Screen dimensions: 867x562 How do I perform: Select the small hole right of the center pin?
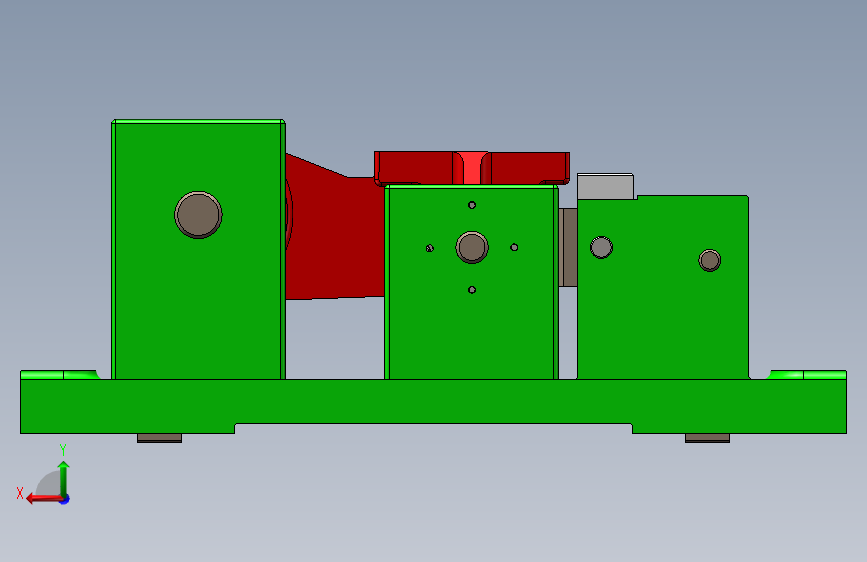[514, 247]
